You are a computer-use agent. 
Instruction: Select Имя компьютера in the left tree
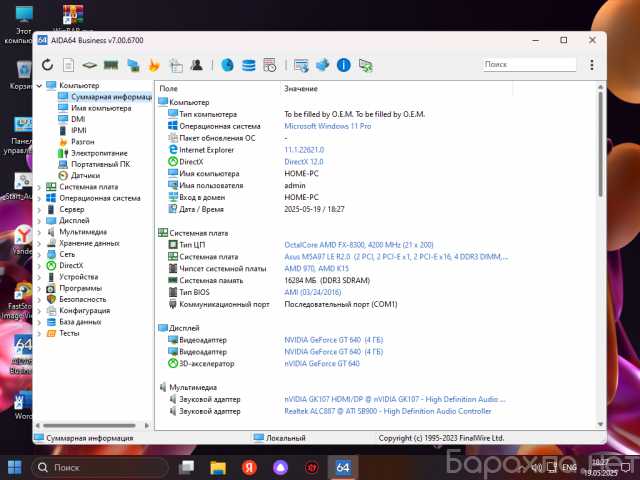coord(101,108)
